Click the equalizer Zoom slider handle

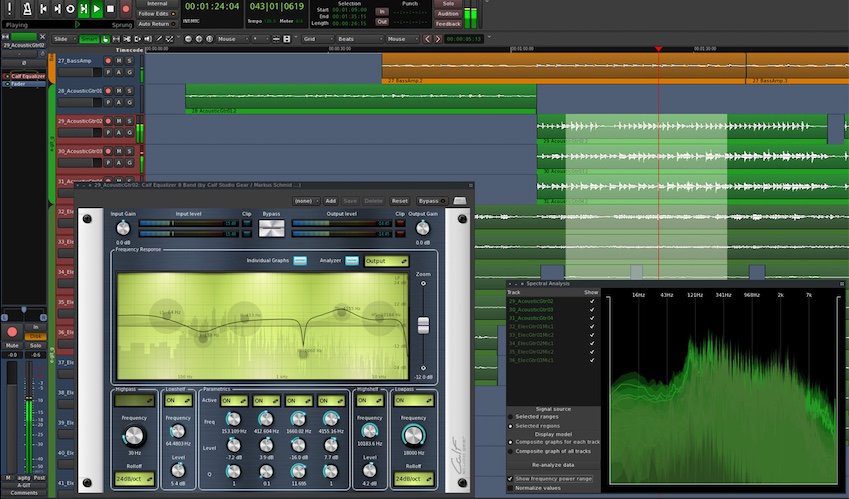[x=423, y=325]
